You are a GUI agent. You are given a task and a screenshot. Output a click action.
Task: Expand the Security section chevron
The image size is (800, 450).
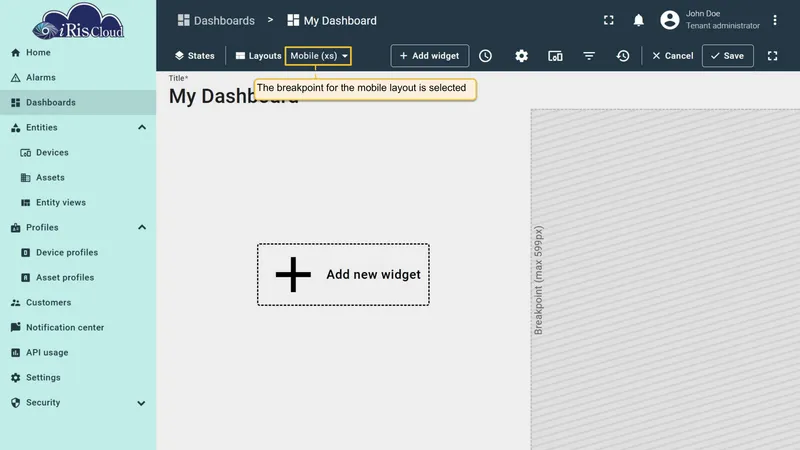141,403
